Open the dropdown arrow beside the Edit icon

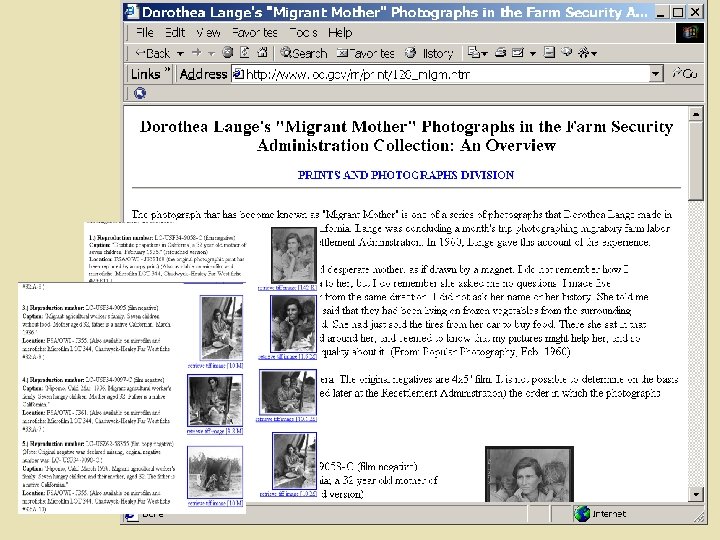coord(533,54)
